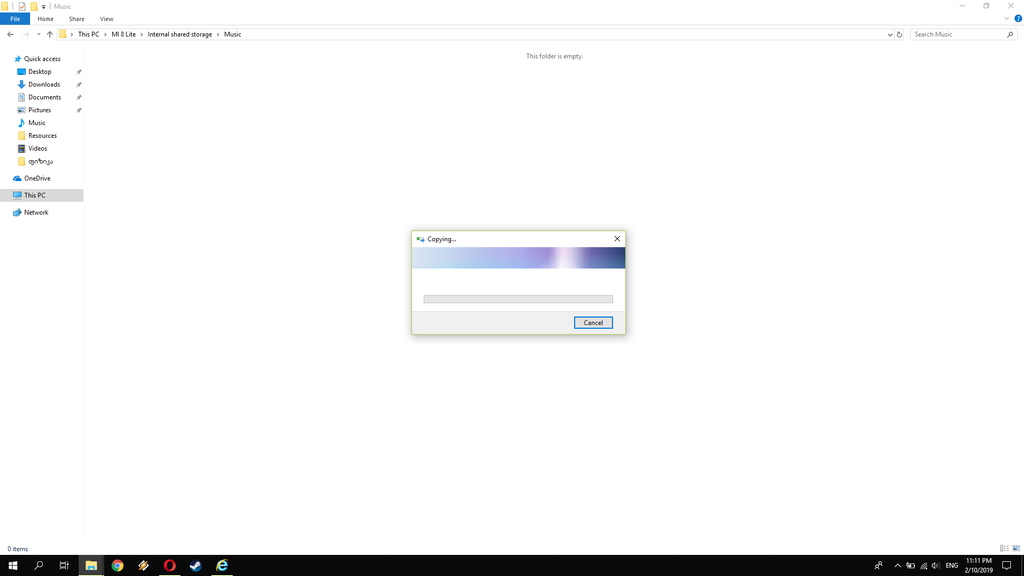
Task: Click File Explorer taskbar icon
Action: point(91,566)
